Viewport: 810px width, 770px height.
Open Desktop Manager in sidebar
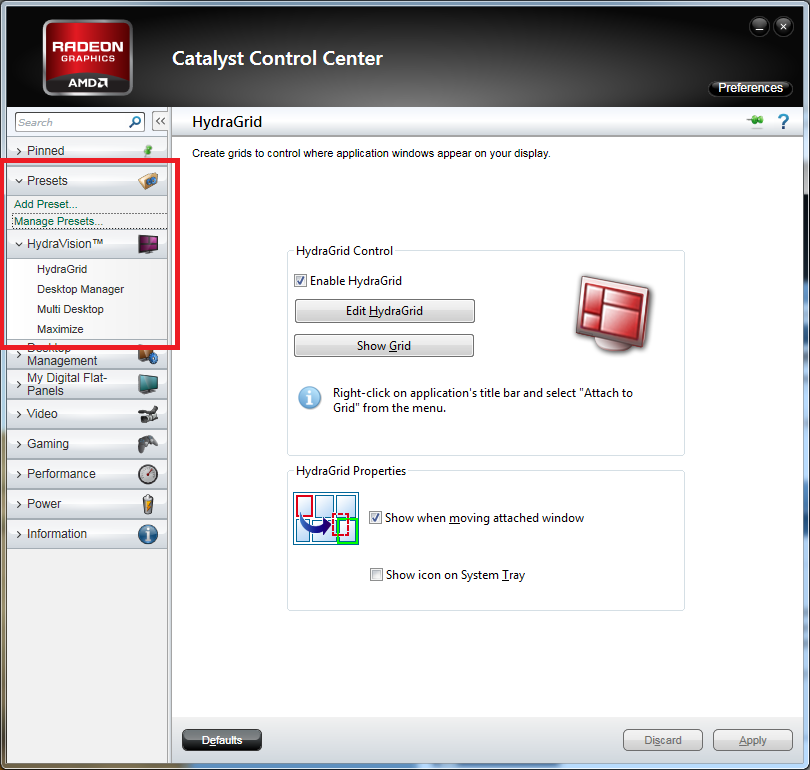[81, 289]
